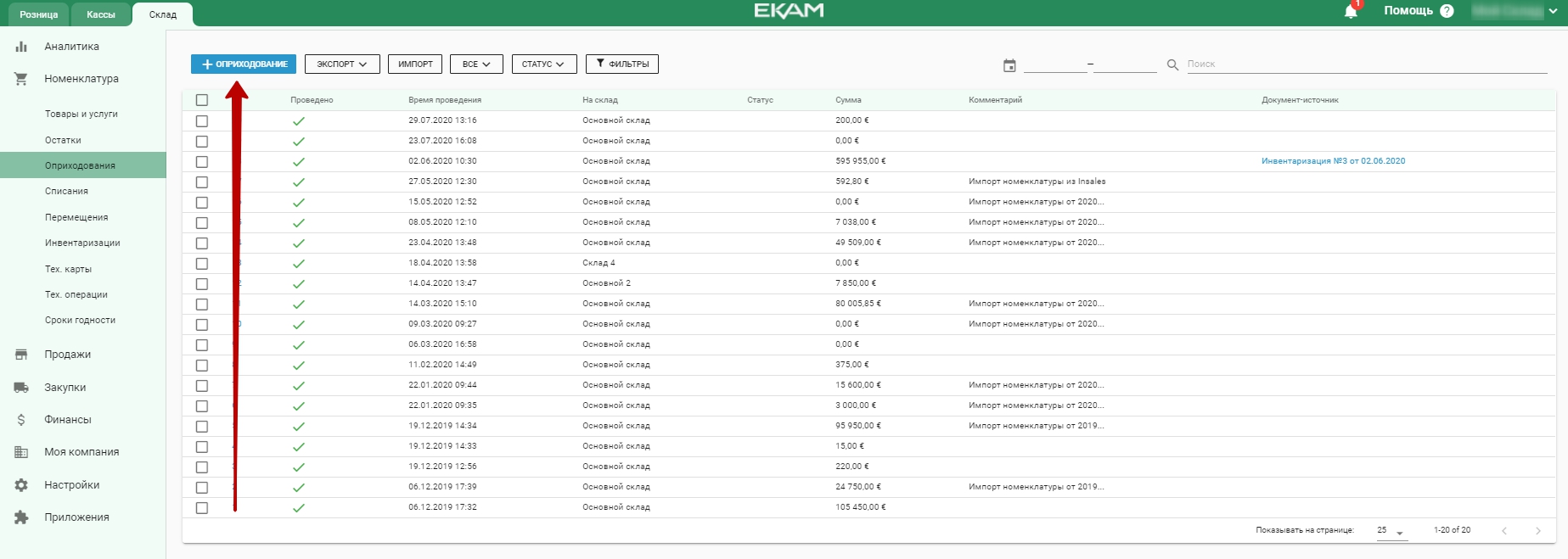Screen dimensions: 1568x559
Task: Switch to the Кассы tab
Action: tap(101, 14)
